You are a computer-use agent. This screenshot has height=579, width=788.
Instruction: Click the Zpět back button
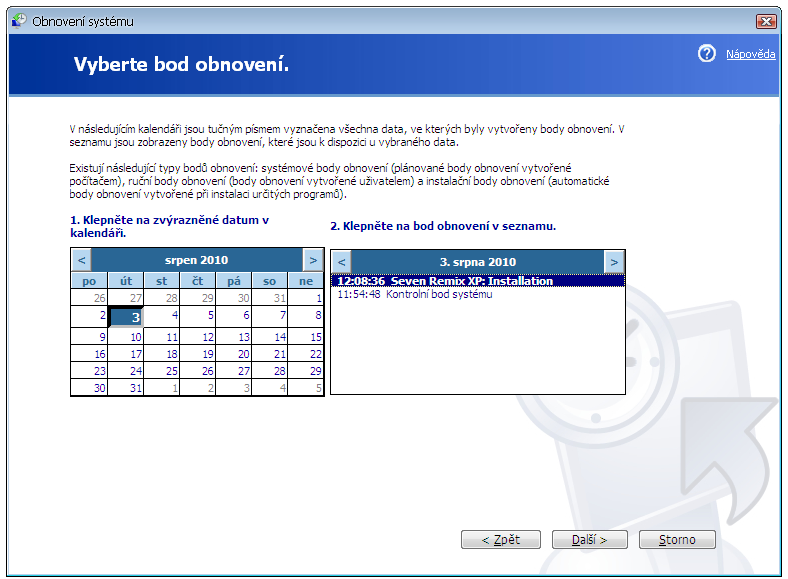(x=501, y=540)
